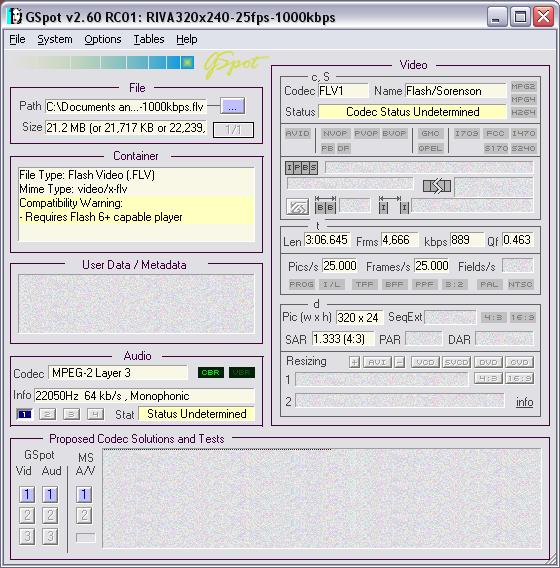Click the FCC indicator

[495, 133]
